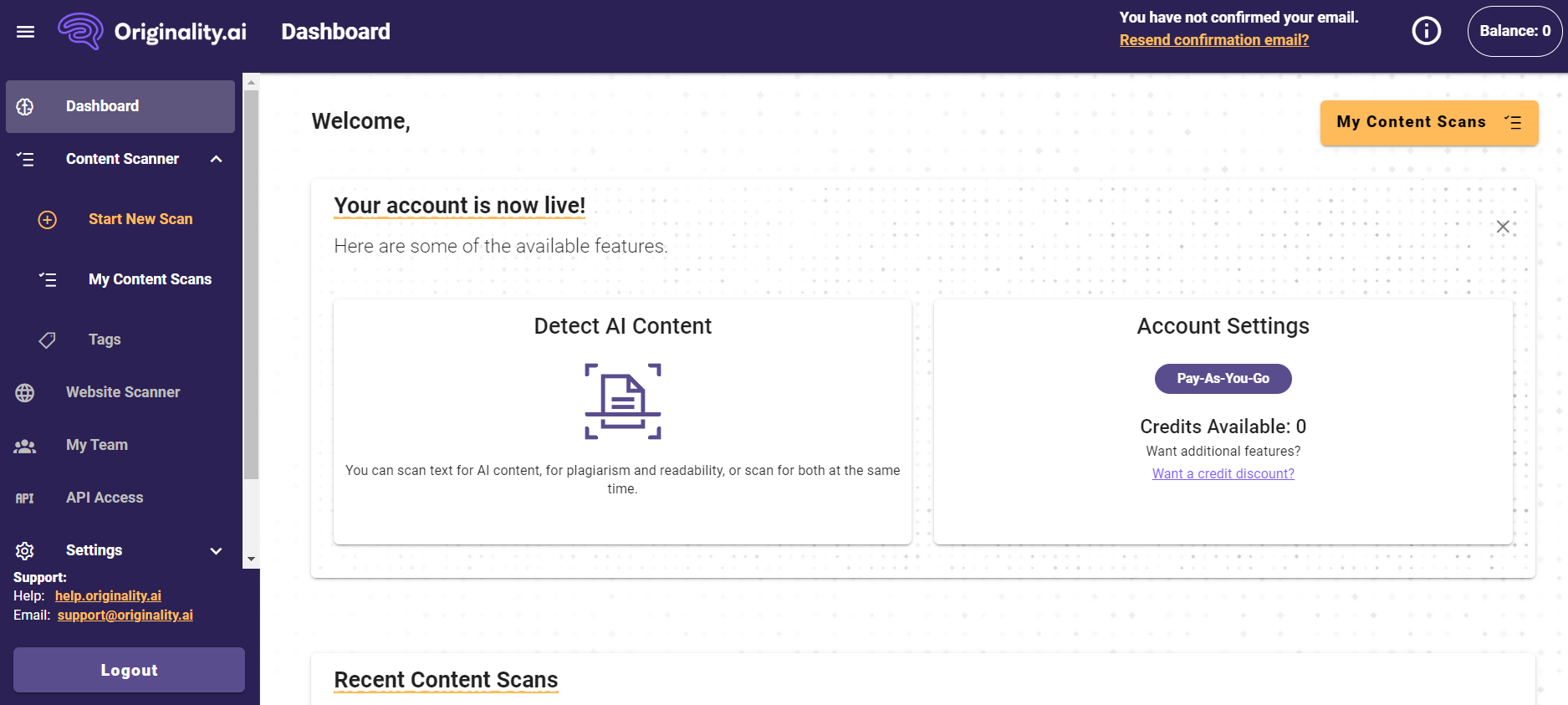This screenshot has width=1568, height=705.
Task: Click the Pay-As-You-Go plan pill
Action: tap(1223, 379)
